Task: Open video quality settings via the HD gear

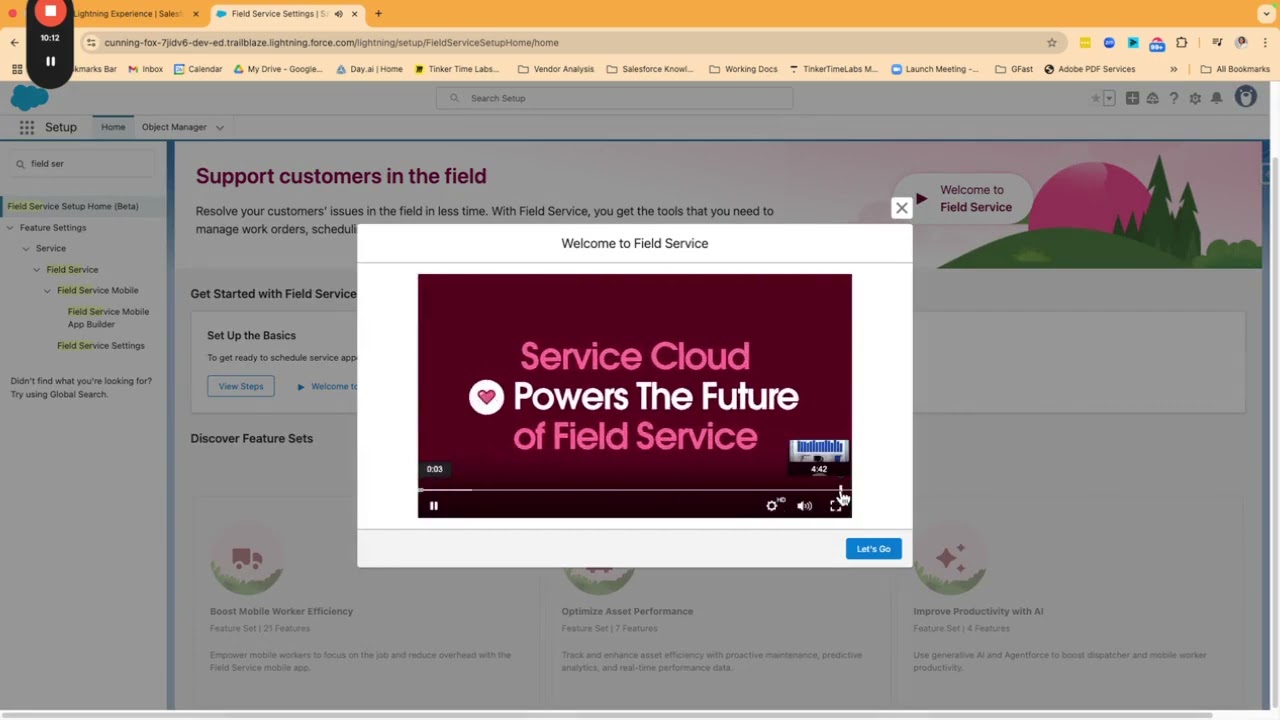Action: 772,505
